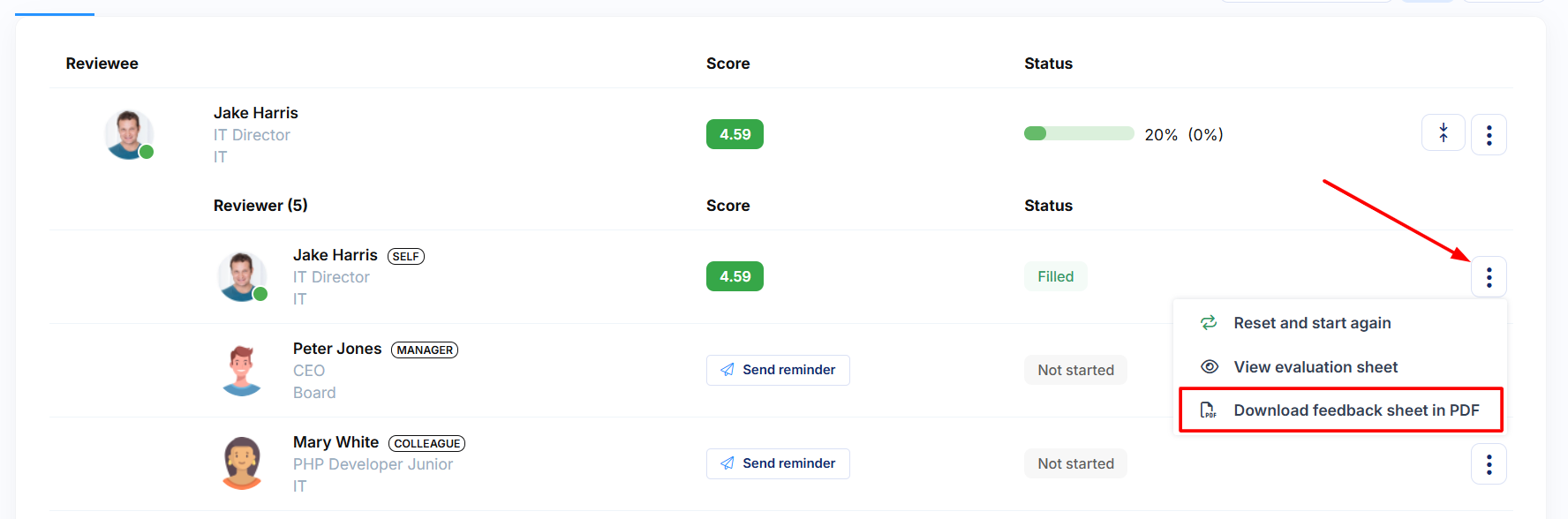This screenshot has width=1568, height=519.
Task: Select View evaluation sheet option
Action: 1315,367
